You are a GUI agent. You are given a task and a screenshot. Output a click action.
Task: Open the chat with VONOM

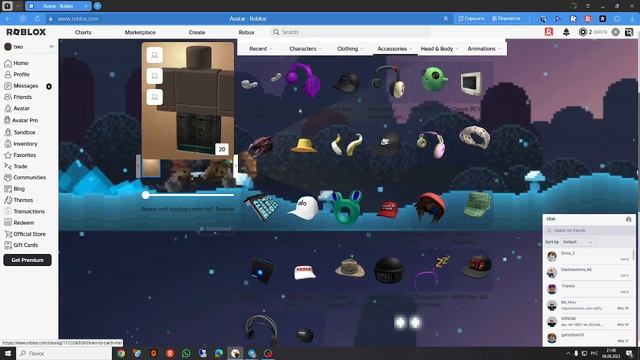(588, 322)
